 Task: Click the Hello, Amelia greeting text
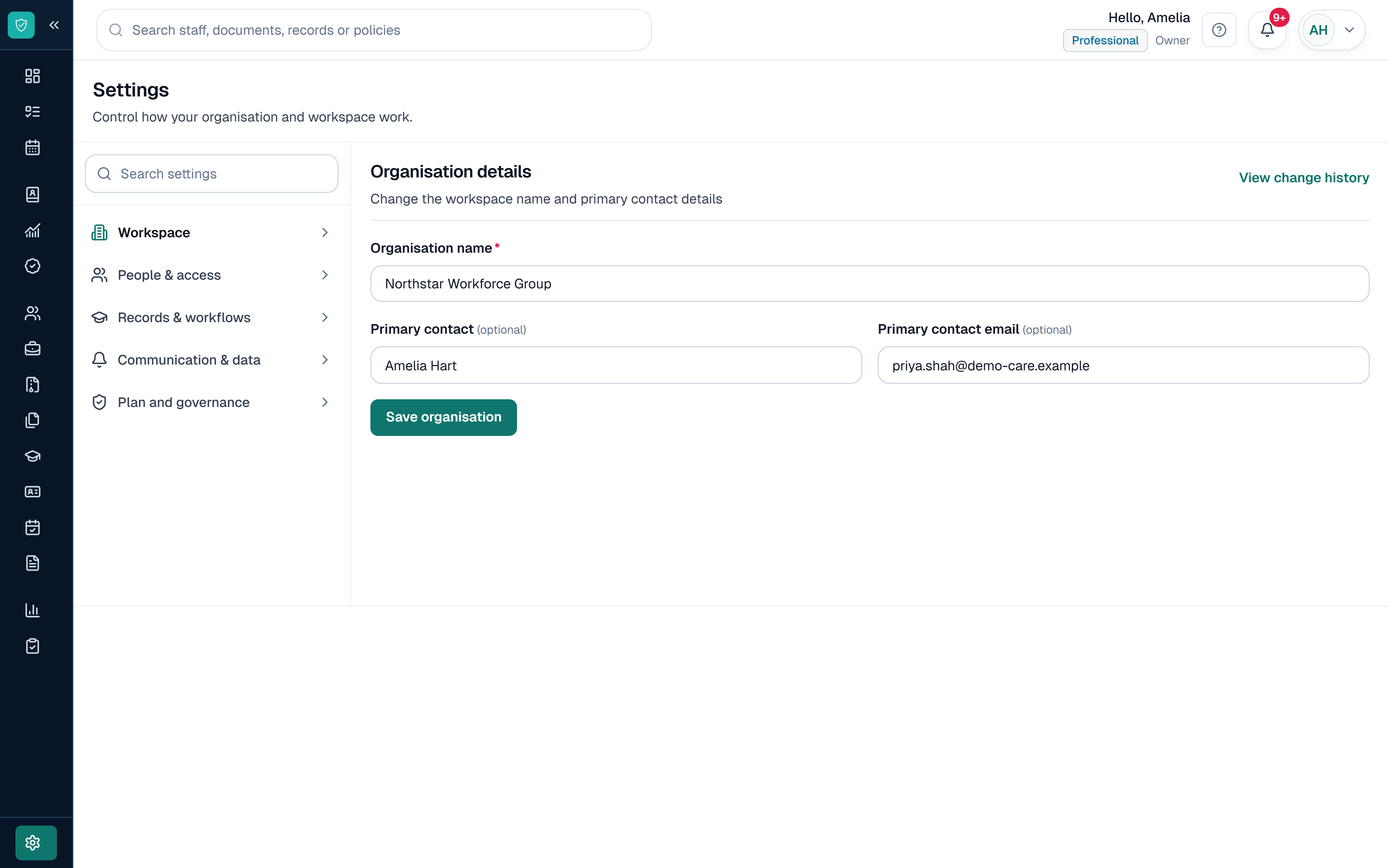pos(1149,18)
